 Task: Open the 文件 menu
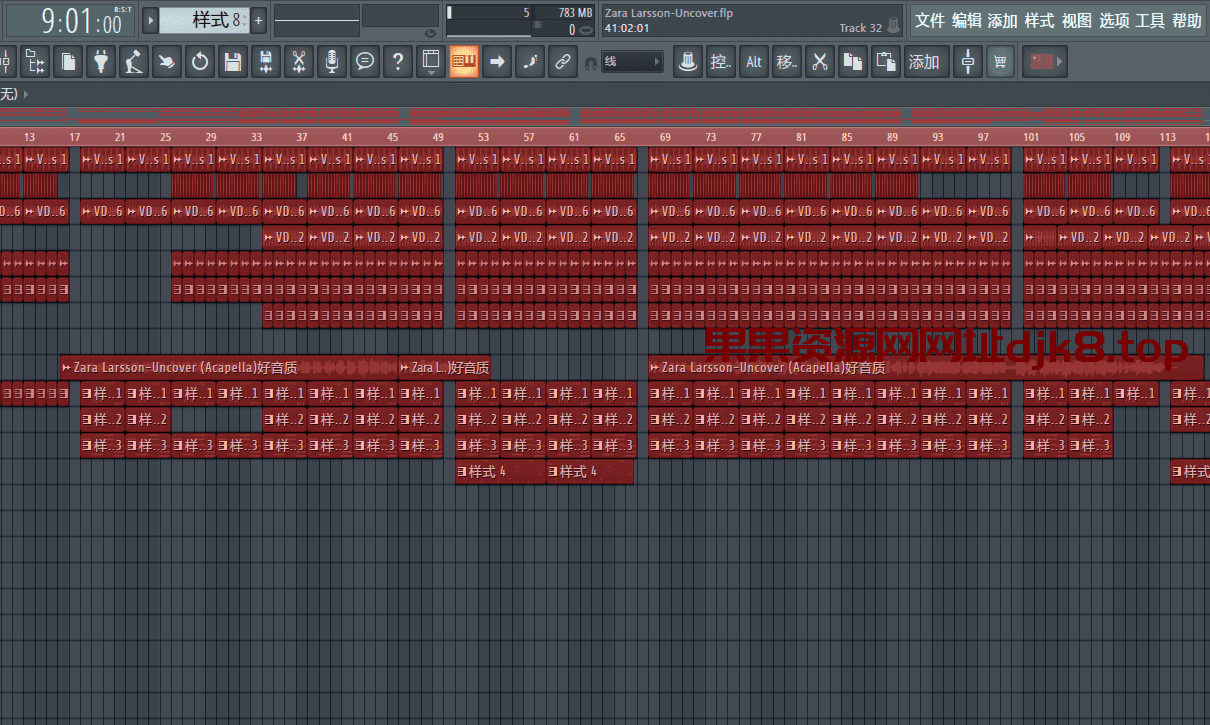click(929, 21)
